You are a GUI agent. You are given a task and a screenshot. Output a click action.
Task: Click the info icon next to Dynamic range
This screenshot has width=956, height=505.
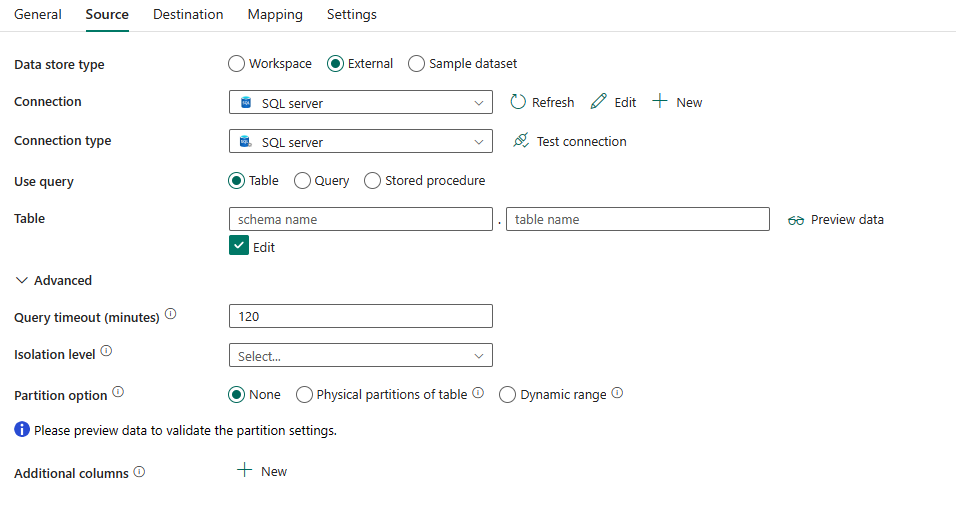tap(617, 393)
